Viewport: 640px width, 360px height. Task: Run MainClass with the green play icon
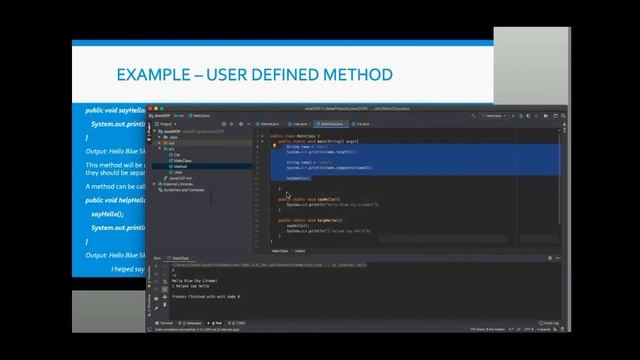[513, 116]
